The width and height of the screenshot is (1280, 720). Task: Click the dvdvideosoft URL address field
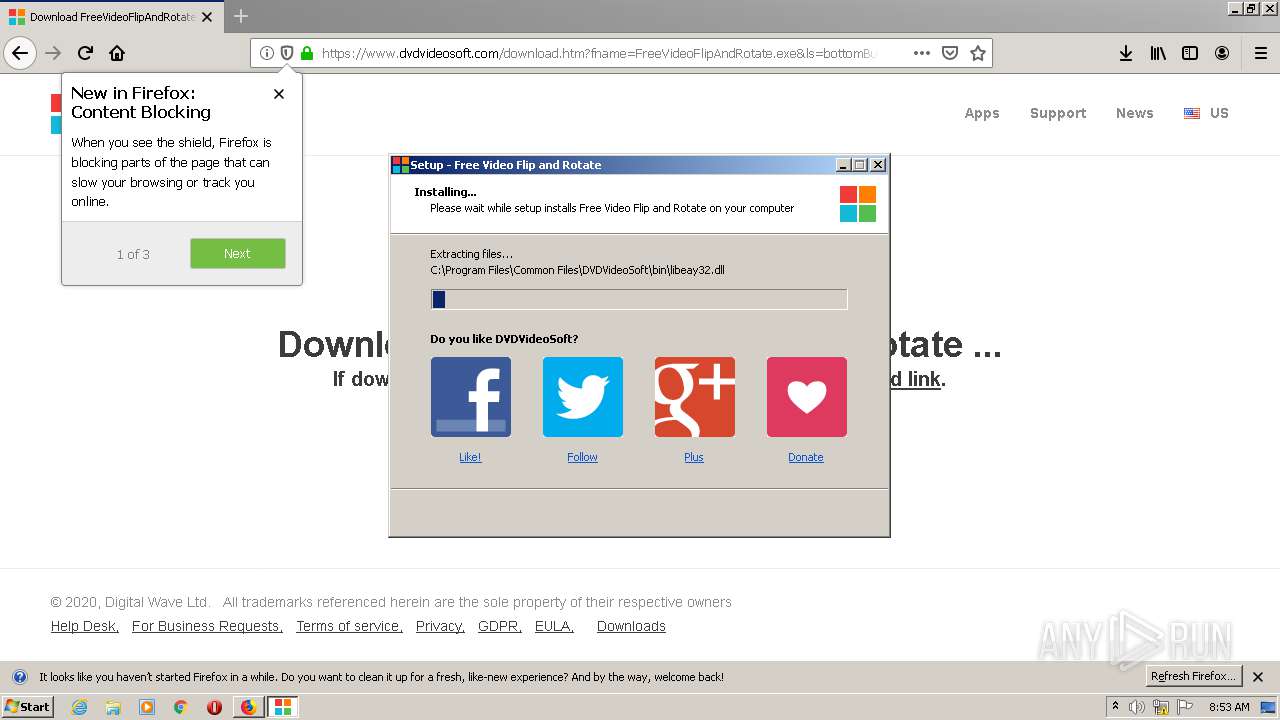click(598, 53)
